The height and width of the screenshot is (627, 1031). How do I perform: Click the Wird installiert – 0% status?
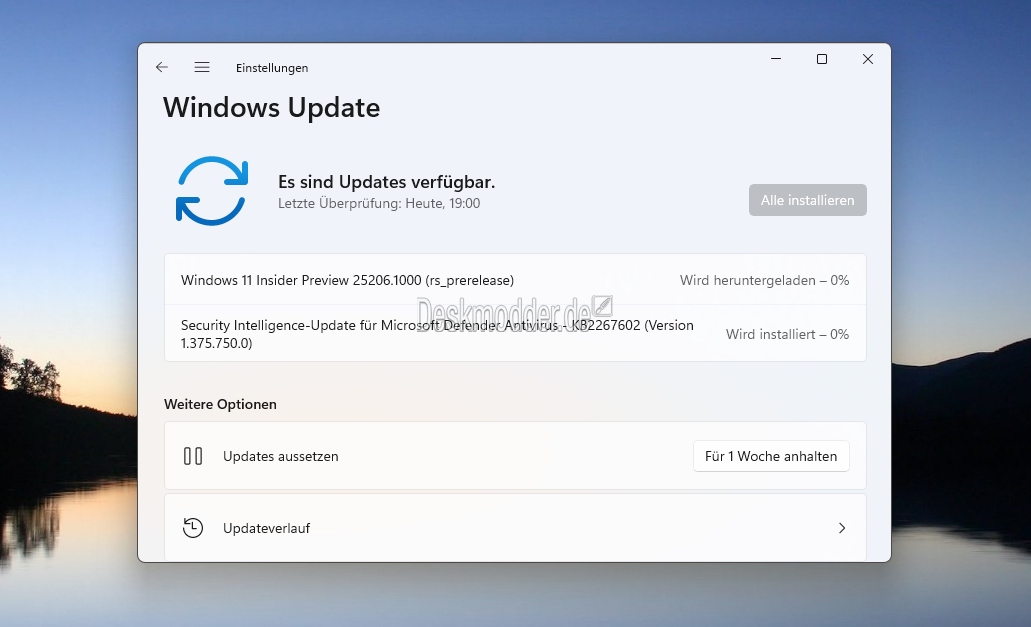(x=787, y=334)
